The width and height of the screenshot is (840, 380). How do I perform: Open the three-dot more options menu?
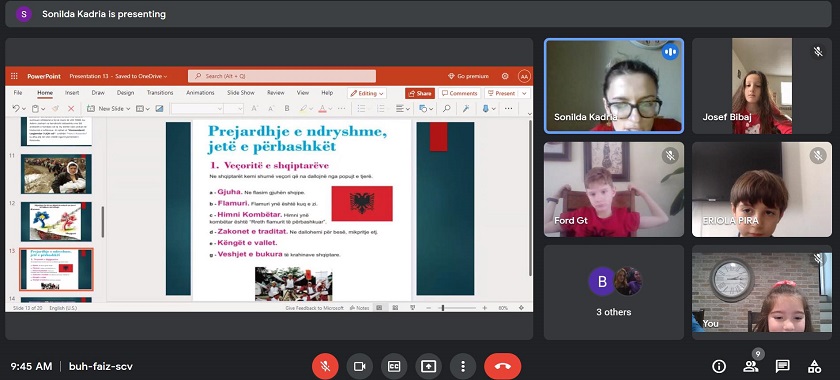pos(463,366)
